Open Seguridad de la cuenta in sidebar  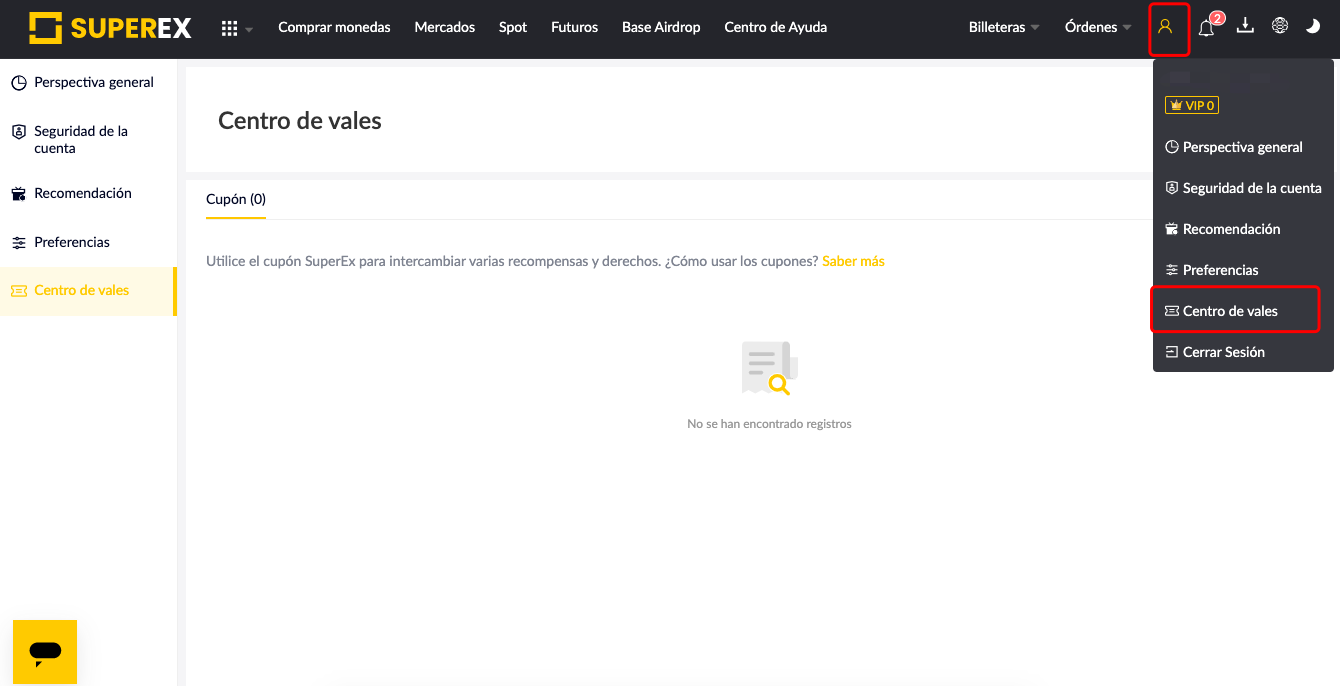point(88,140)
